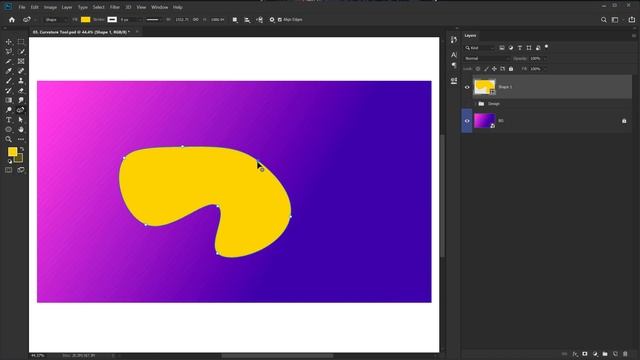
Task: Click the Share icon at top right
Action: (x=632, y=20)
